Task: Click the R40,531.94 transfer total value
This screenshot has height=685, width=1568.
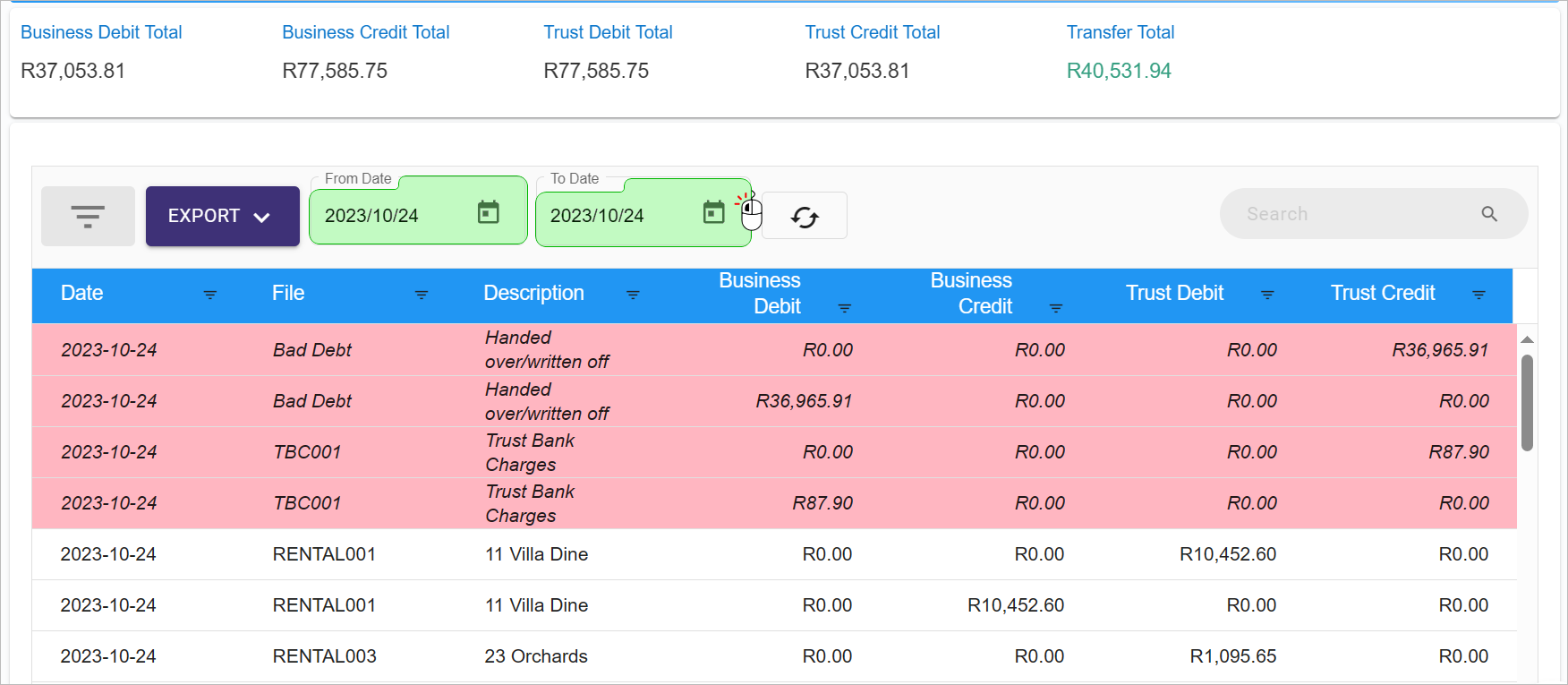Action: [x=1119, y=71]
